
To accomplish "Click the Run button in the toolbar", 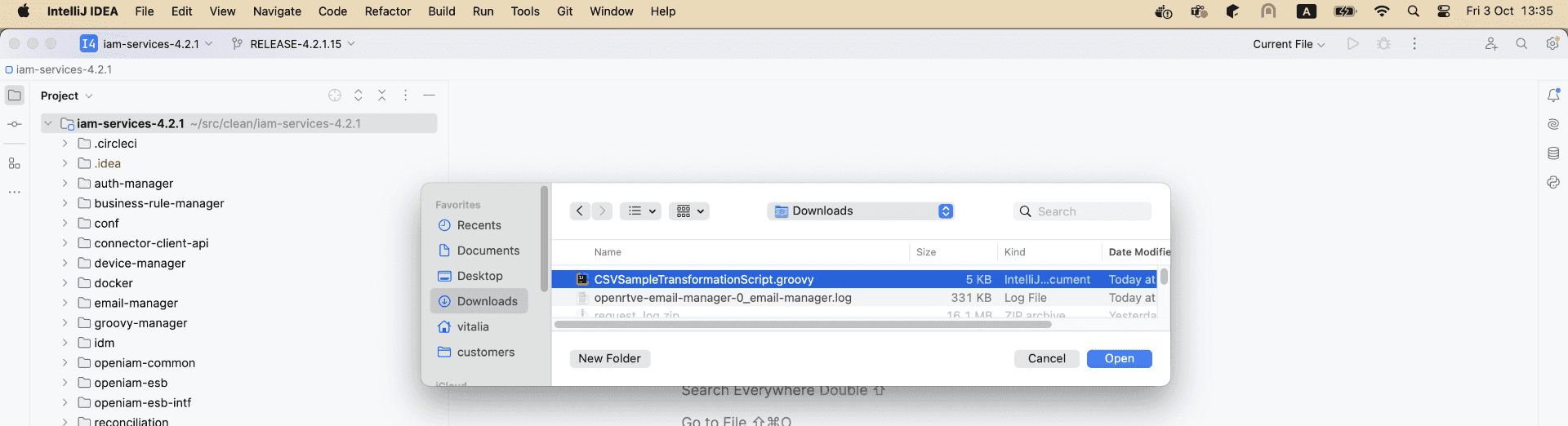I will [x=1353, y=44].
